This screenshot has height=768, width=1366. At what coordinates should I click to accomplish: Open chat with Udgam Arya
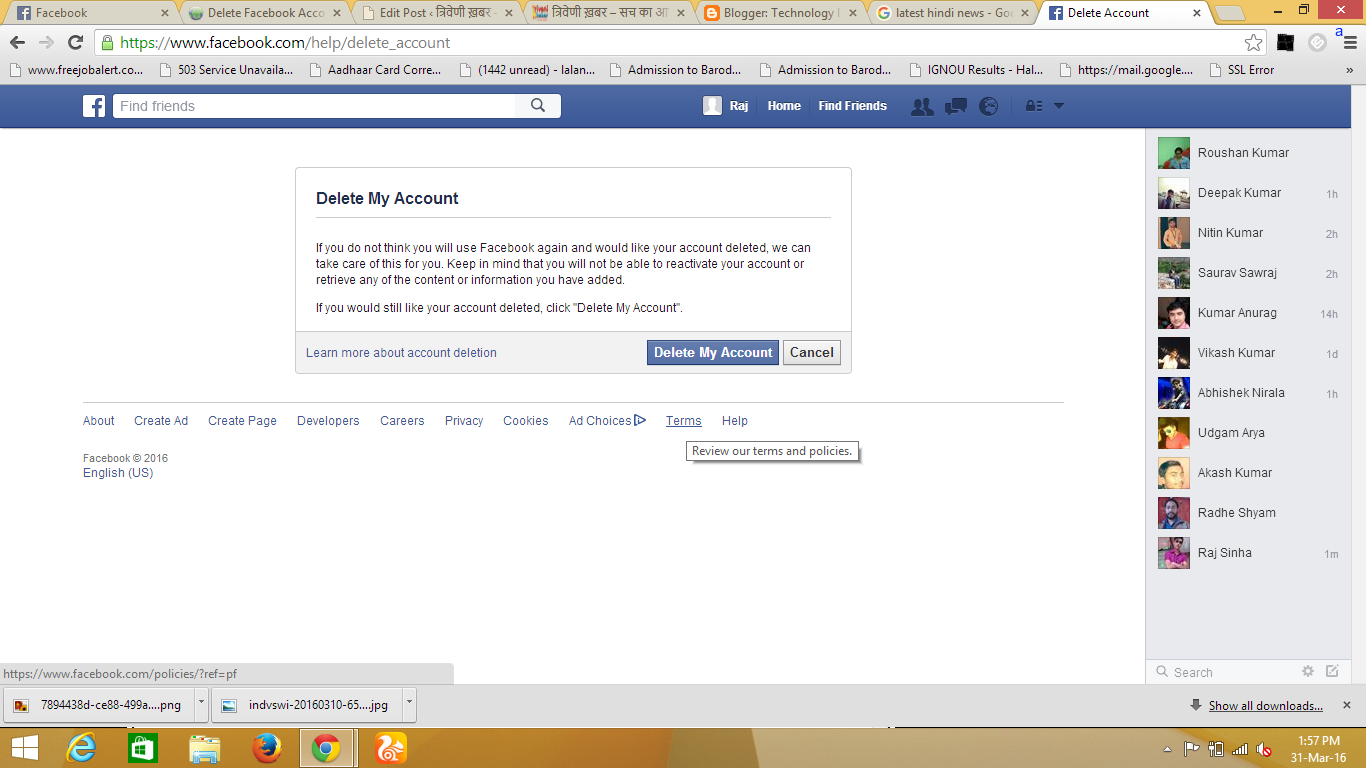[1248, 433]
